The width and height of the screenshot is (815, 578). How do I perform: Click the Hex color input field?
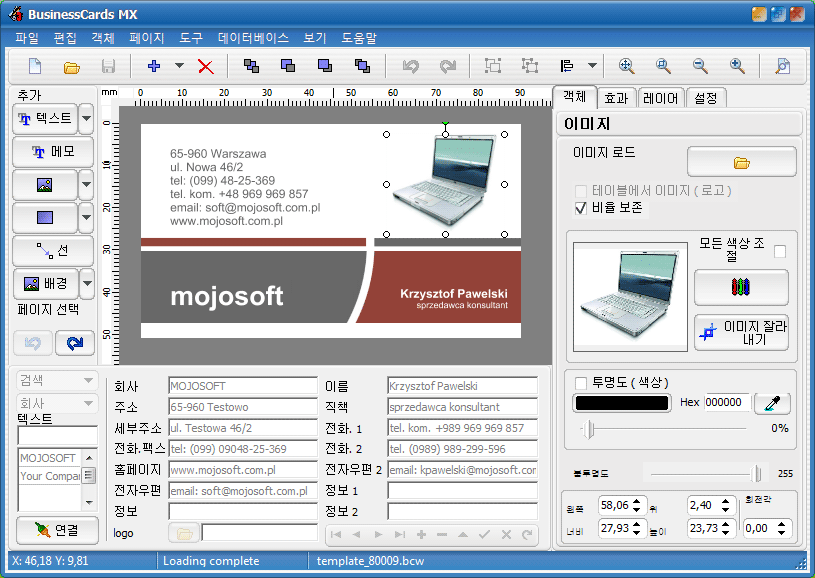click(x=727, y=402)
